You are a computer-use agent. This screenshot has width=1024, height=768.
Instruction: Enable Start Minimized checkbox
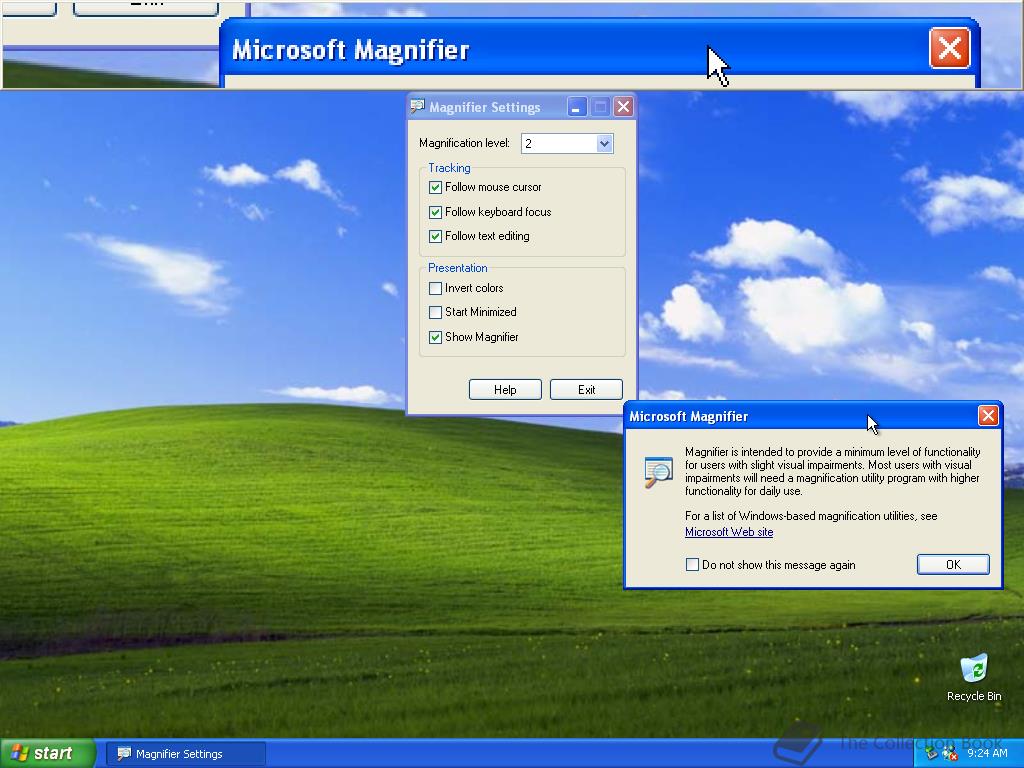pos(435,312)
